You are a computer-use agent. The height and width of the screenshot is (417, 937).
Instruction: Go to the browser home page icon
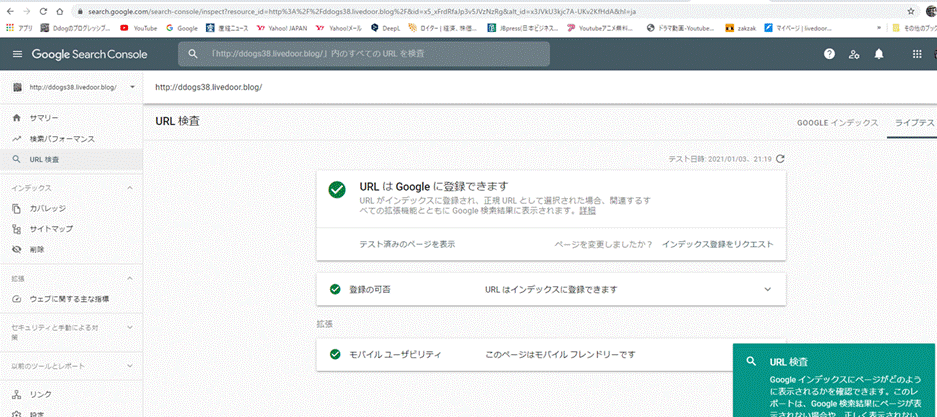pyautogui.click(x=60, y=11)
